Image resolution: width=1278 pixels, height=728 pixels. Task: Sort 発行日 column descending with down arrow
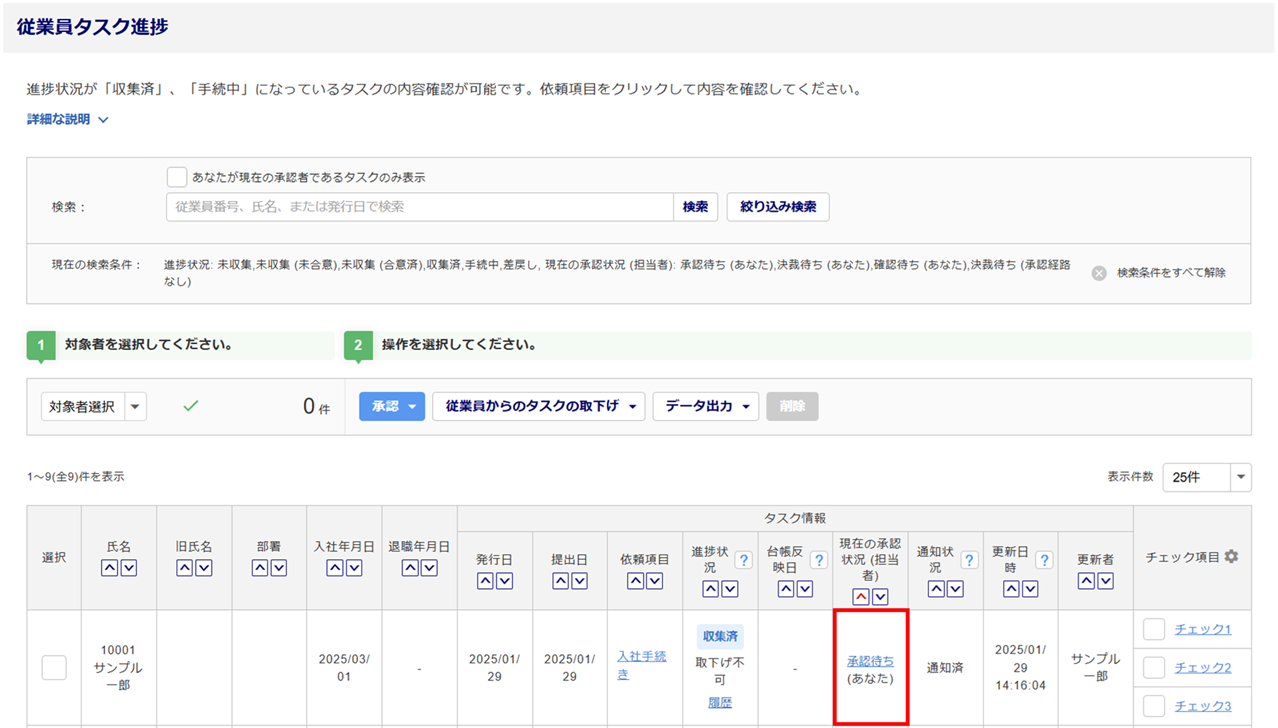[x=504, y=581]
